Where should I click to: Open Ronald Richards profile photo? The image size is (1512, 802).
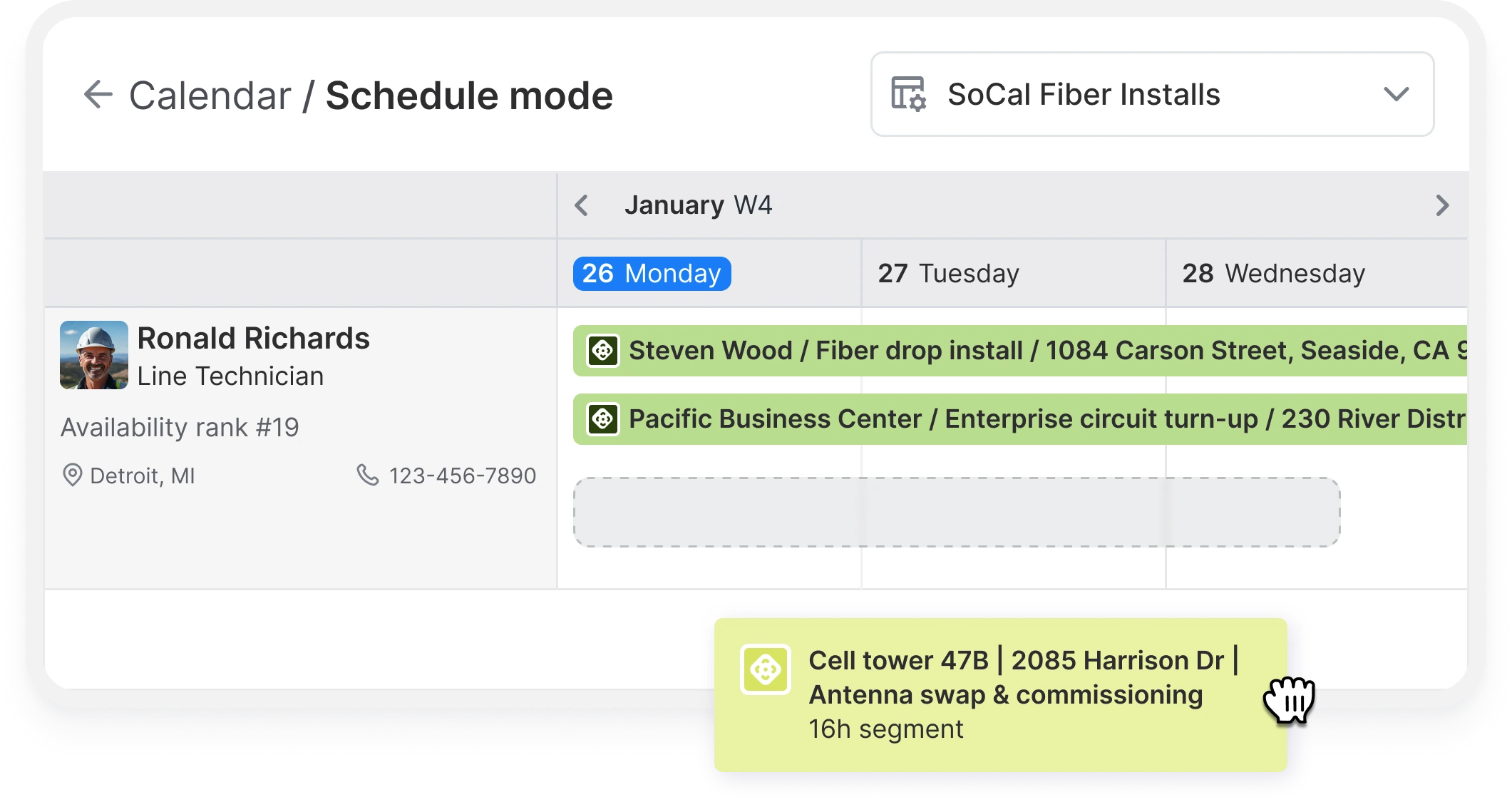click(x=94, y=355)
